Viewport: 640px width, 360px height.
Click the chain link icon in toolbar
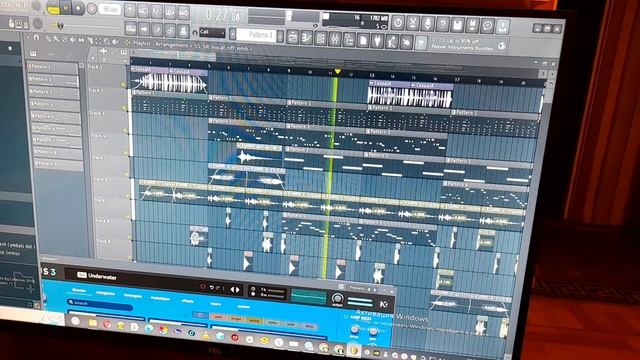click(x=170, y=30)
